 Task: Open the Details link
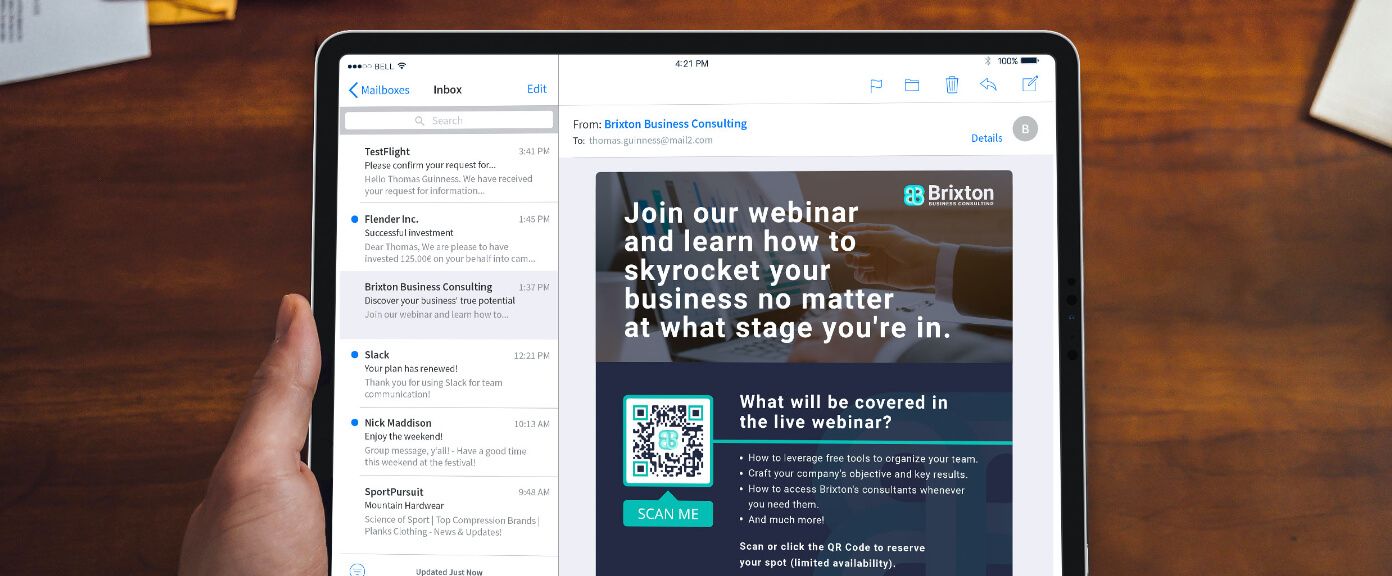tap(986, 138)
